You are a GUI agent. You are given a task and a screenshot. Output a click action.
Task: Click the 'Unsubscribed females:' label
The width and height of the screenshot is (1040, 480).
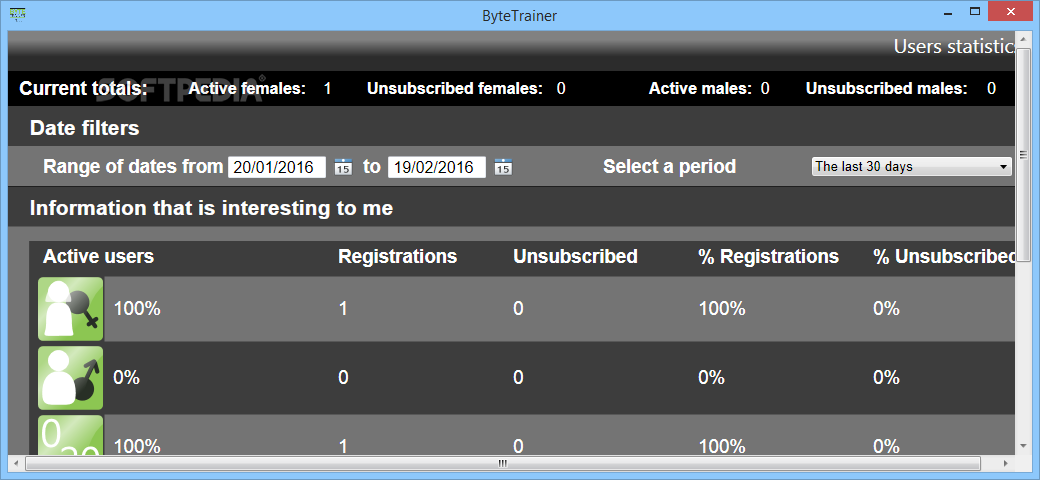455,89
